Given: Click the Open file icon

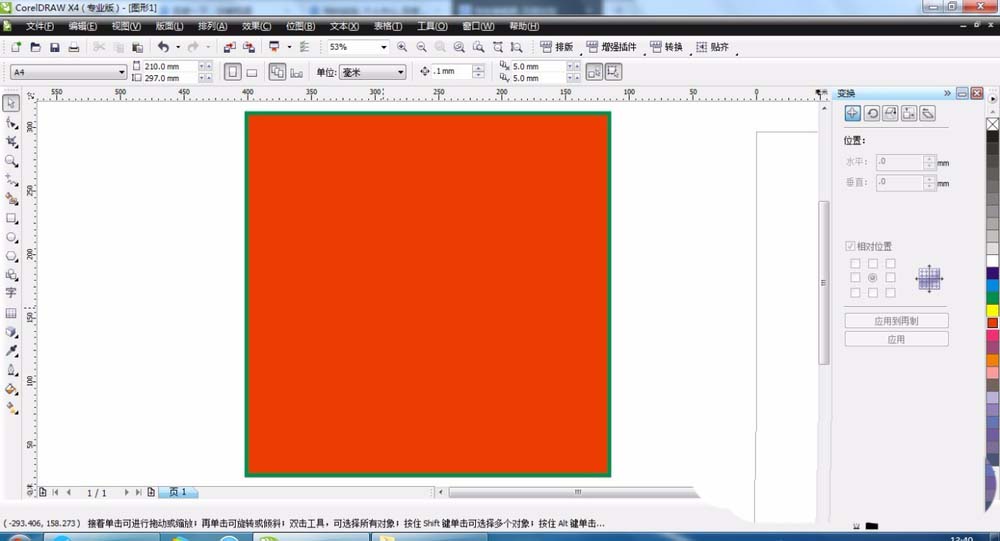Looking at the screenshot, I should click(x=36, y=47).
